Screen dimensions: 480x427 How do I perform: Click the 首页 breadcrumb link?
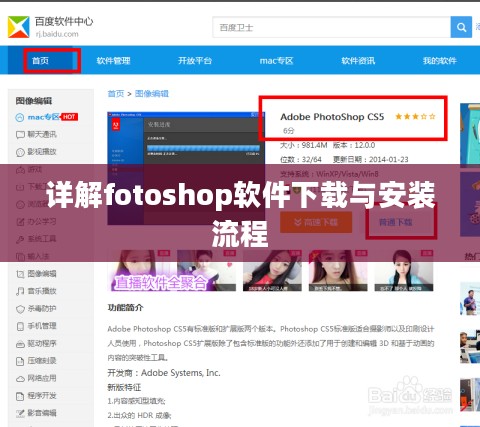pos(116,94)
